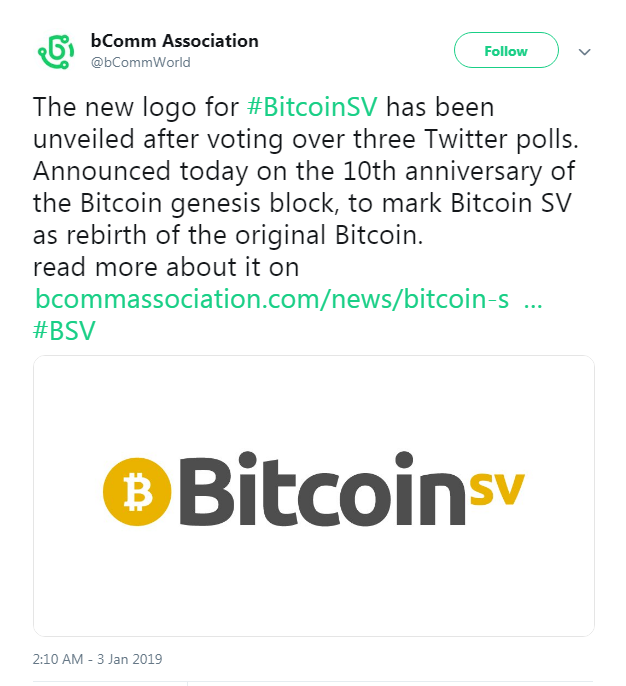626x686 pixels.
Task: Open the #BSV hashtag
Action: click(x=64, y=331)
